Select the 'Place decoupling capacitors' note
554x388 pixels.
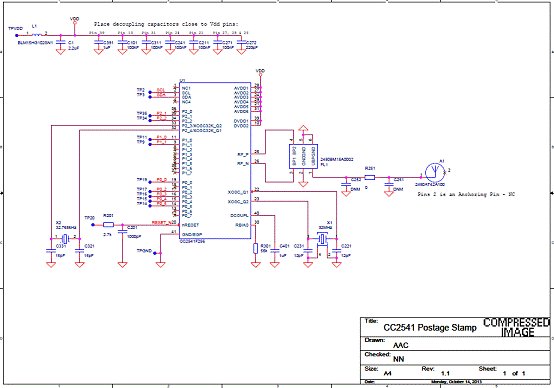coord(166,24)
